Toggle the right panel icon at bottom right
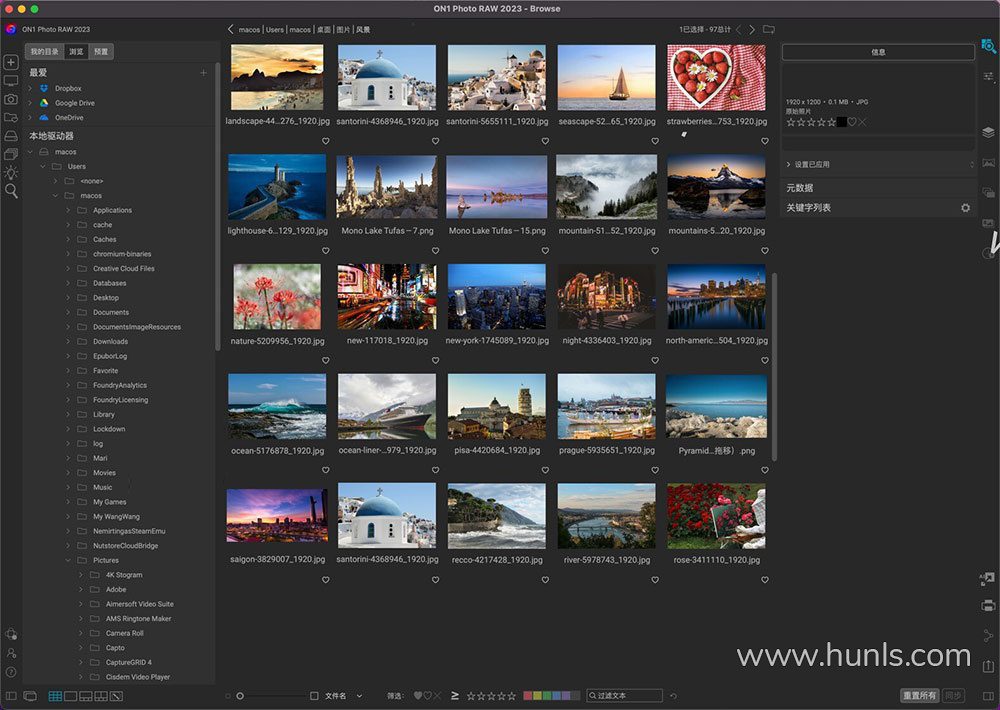The height and width of the screenshot is (710, 1000). pos(989,695)
